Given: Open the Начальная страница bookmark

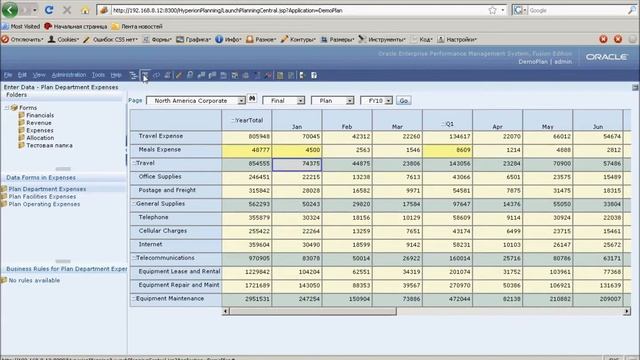Looking at the screenshot, I should (x=76, y=26).
